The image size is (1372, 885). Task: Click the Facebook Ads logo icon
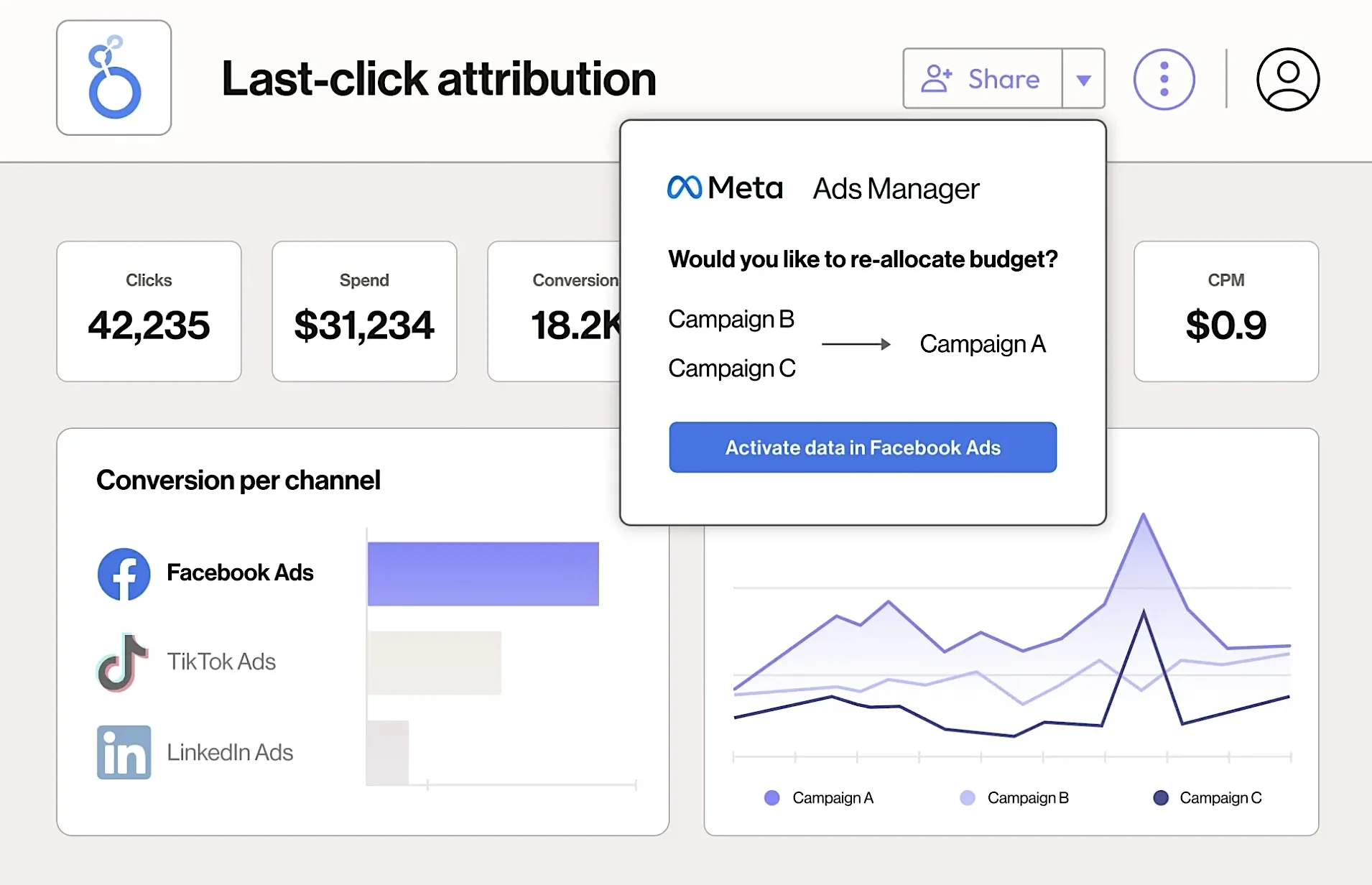coord(124,574)
